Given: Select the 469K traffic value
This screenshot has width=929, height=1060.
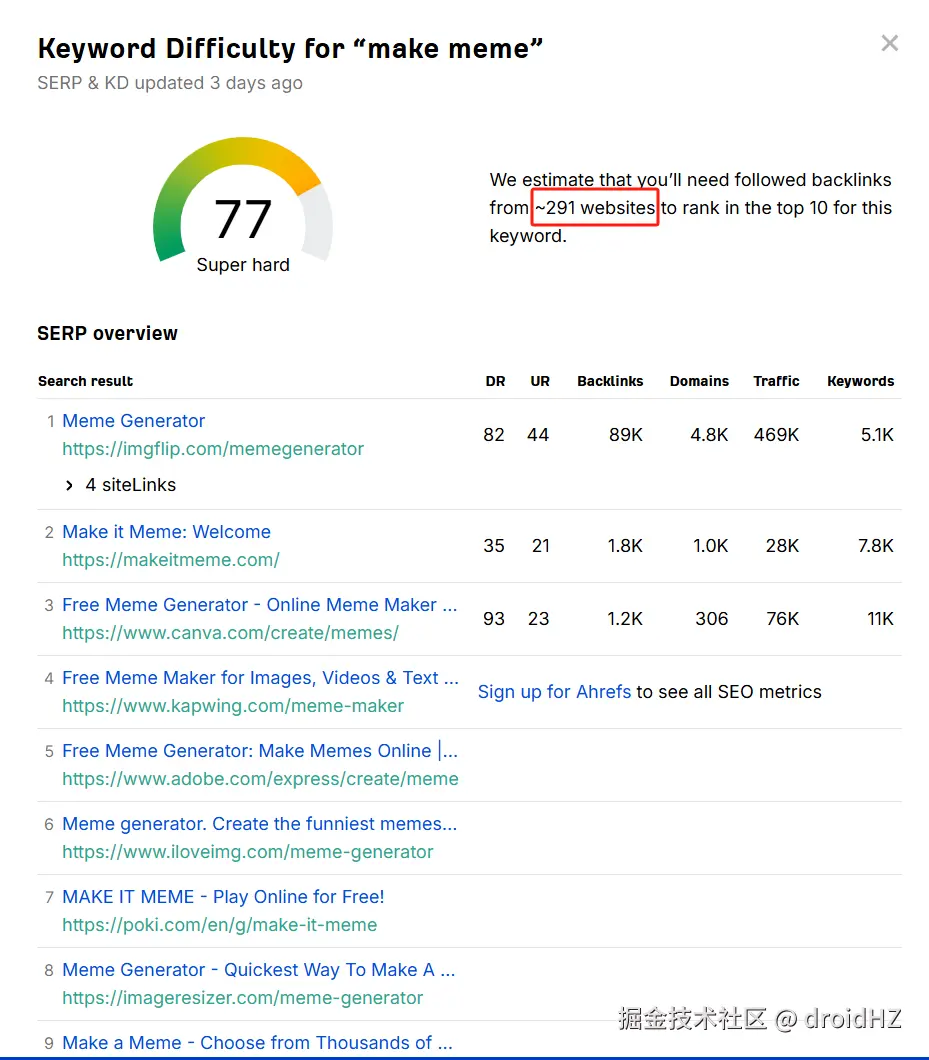Looking at the screenshot, I should [x=776, y=435].
